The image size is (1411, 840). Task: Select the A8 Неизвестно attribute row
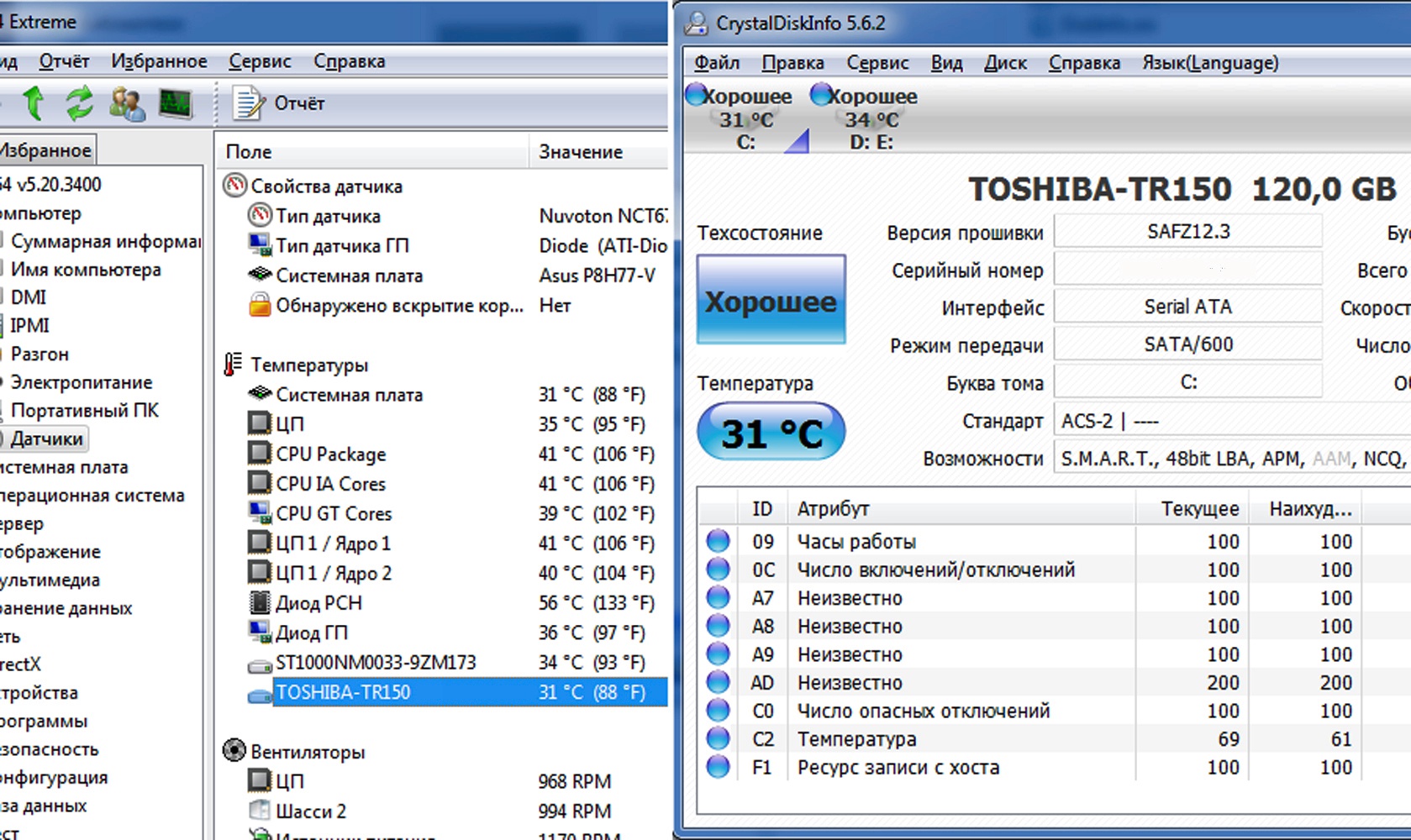(x=1055, y=627)
